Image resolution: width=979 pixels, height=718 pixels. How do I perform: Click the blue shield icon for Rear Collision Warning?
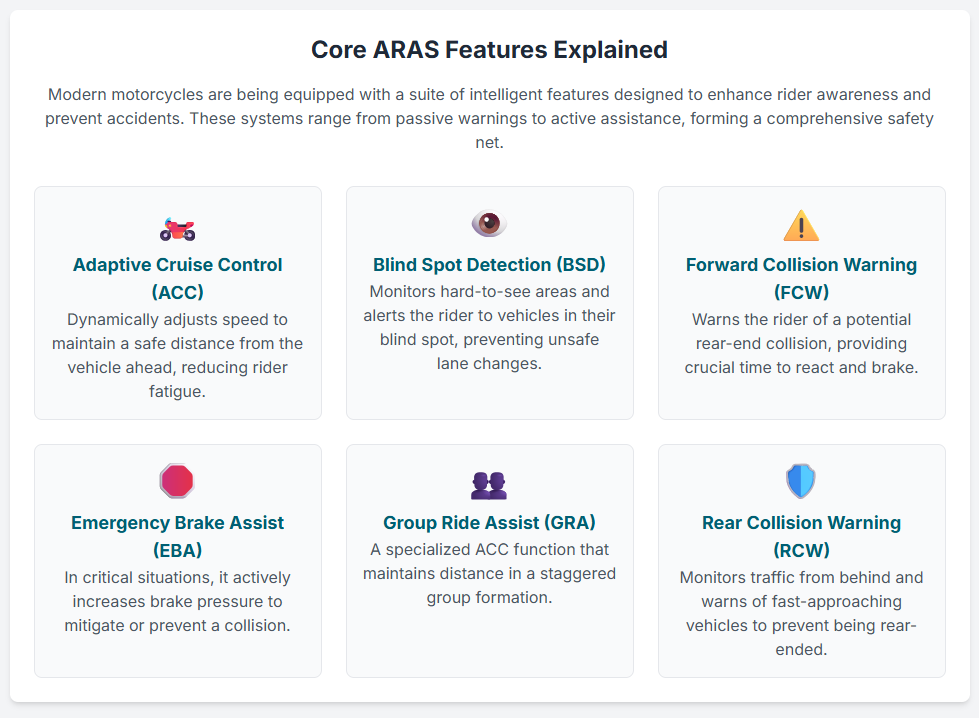801,481
